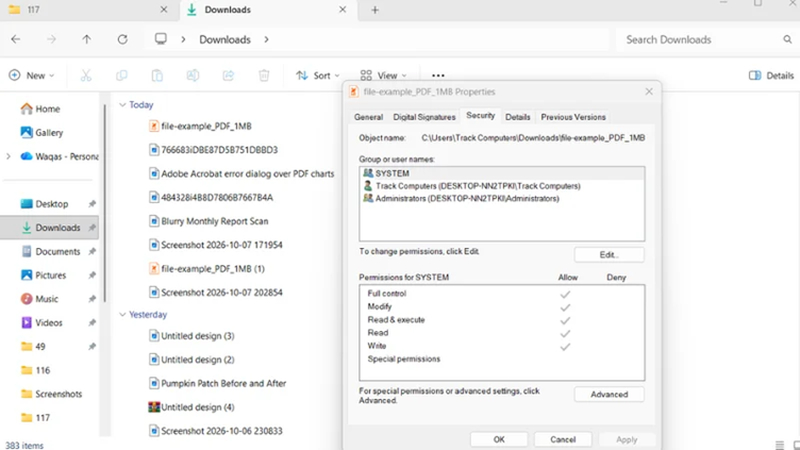Open the Previous Versions tab

(573, 117)
